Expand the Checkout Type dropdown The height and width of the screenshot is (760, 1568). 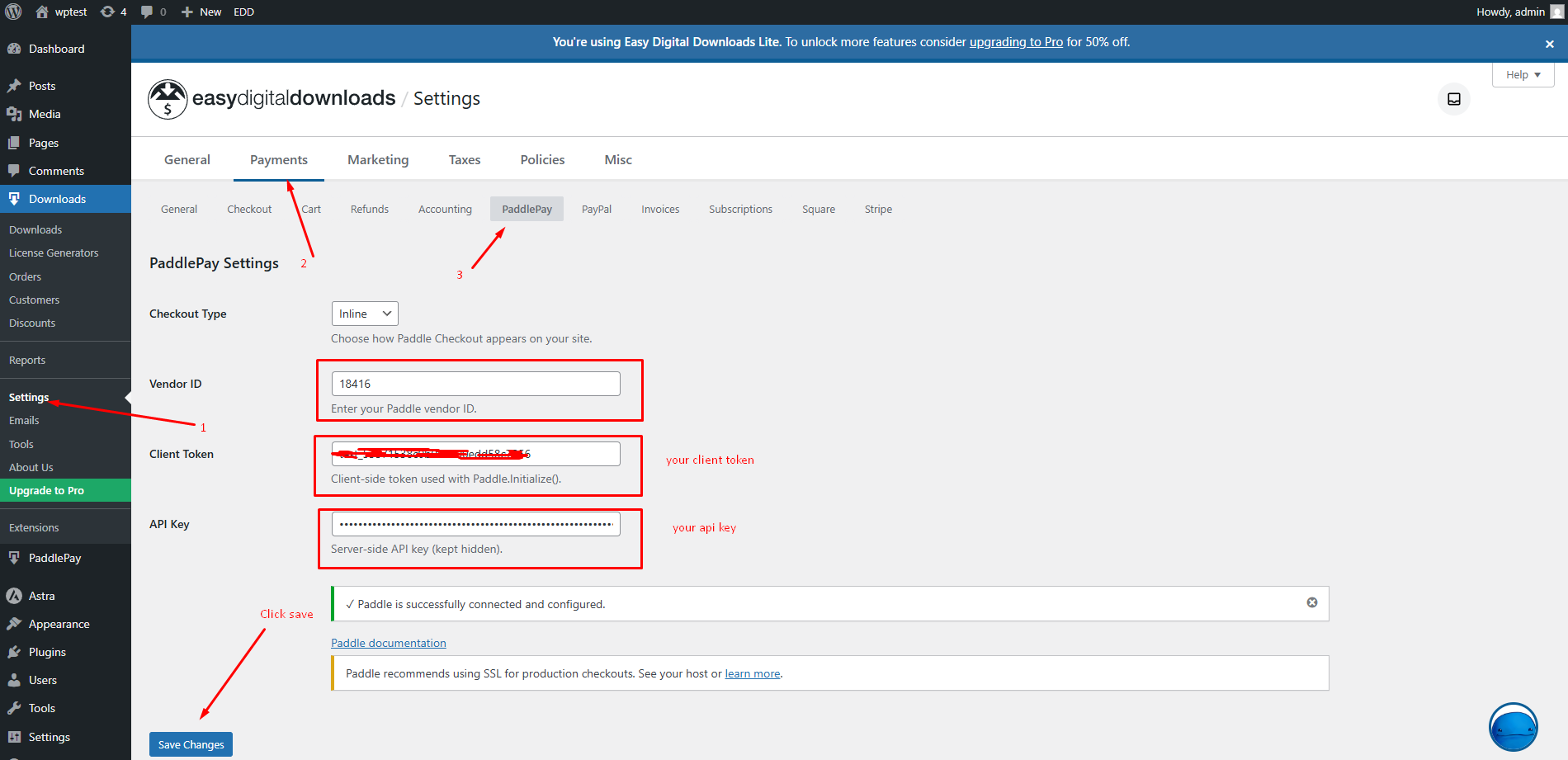(x=365, y=314)
